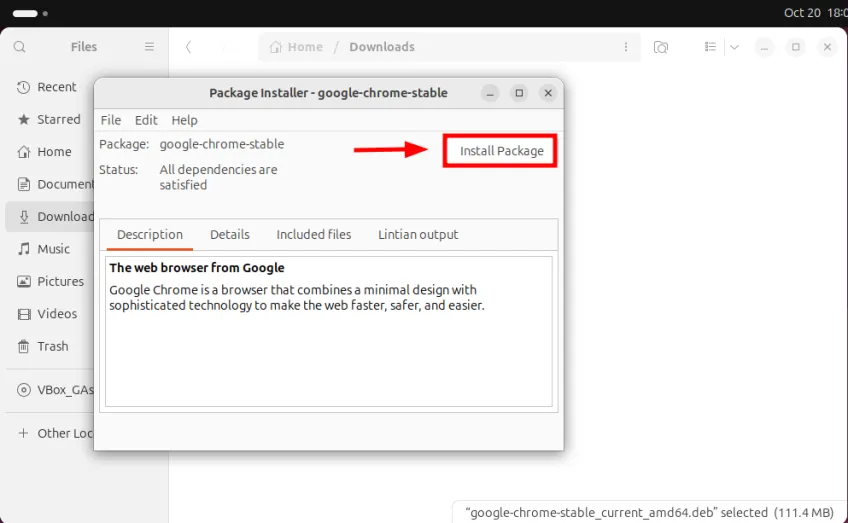Open the path bar three-dot menu
This screenshot has height=523, width=848.
pyautogui.click(x=626, y=47)
